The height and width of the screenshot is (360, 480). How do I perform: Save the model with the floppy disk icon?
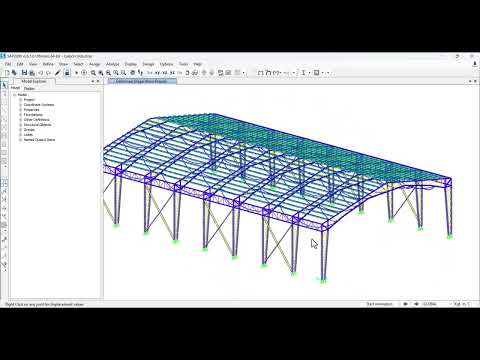point(24,73)
